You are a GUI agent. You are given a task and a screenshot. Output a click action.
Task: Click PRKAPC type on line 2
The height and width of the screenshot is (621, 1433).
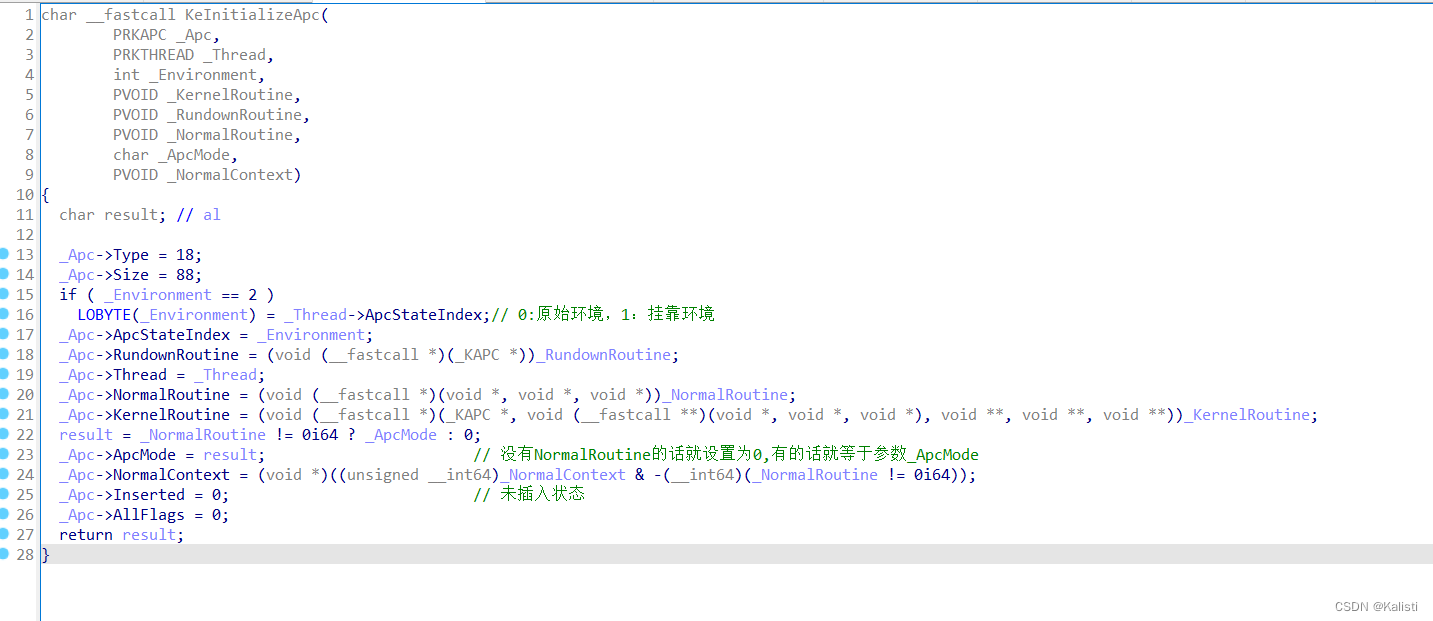140,35
